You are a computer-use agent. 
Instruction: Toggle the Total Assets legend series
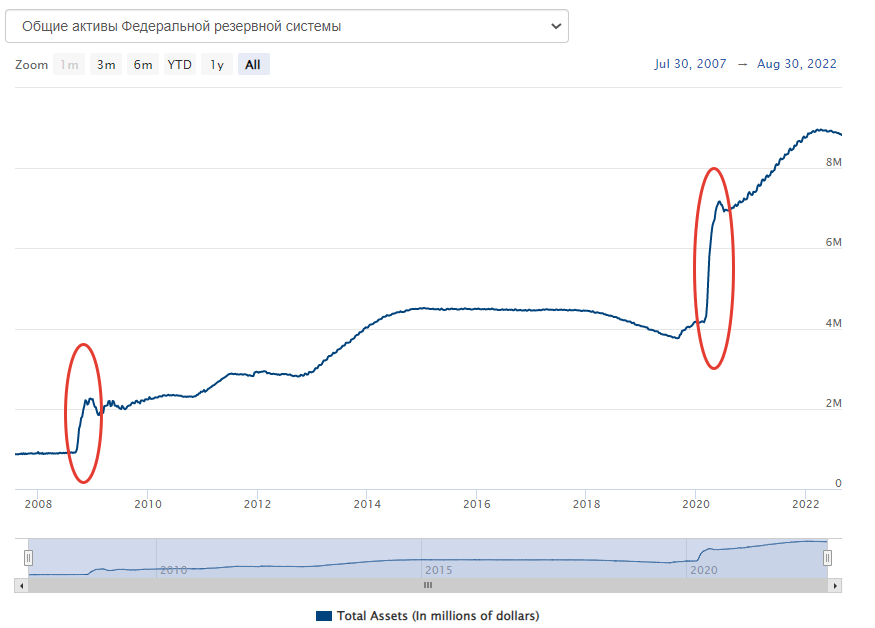(437, 615)
